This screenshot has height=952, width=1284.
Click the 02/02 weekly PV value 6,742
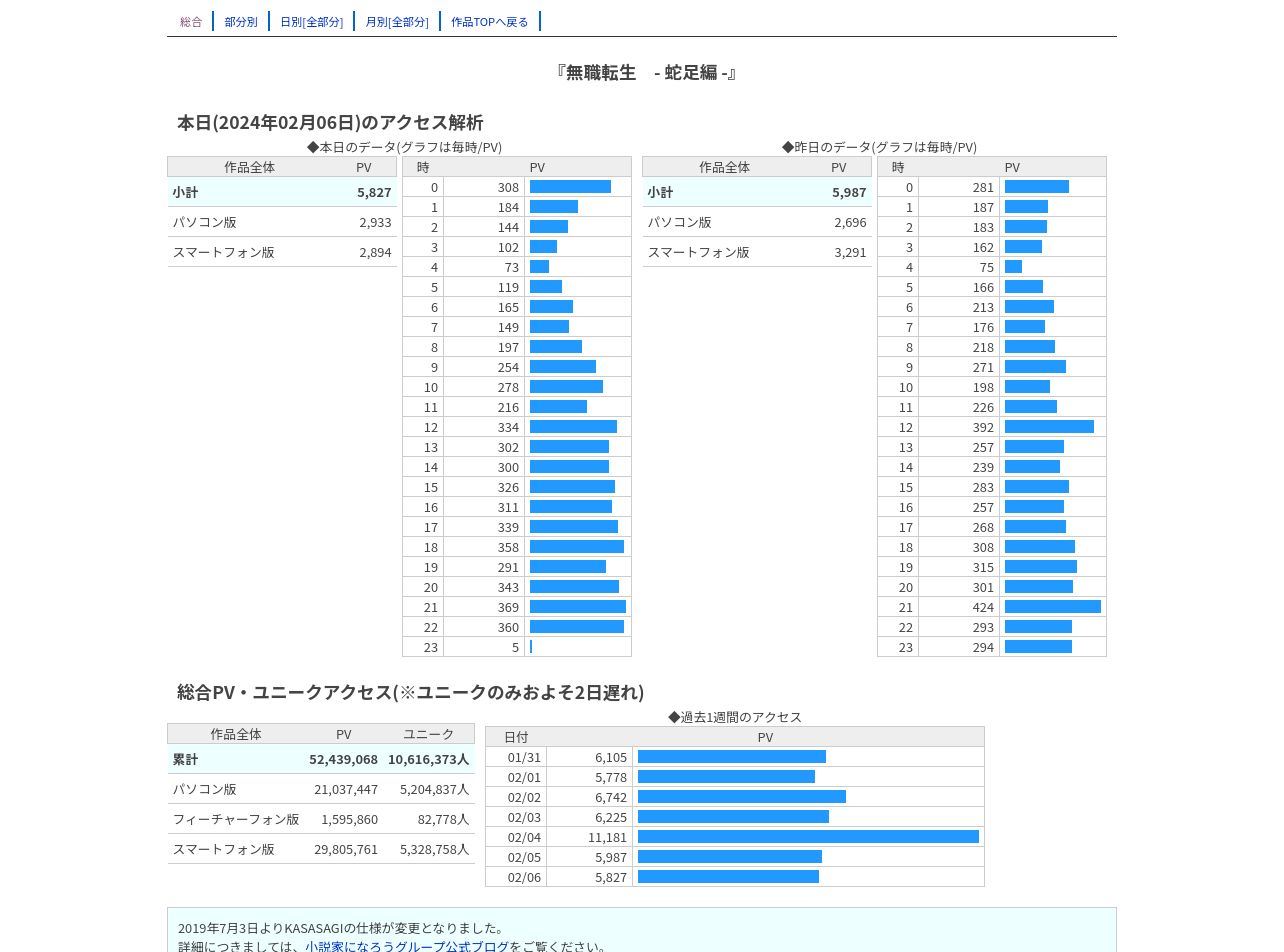point(611,797)
